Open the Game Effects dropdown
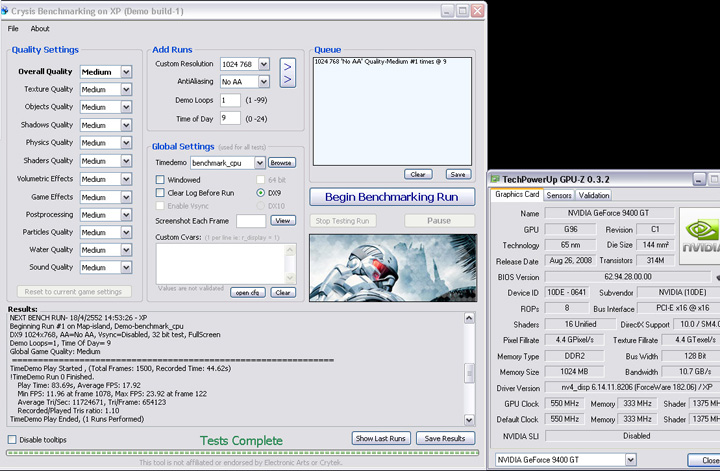Image resolution: width=720 pixels, height=471 pixels. [x=126, y=197]
